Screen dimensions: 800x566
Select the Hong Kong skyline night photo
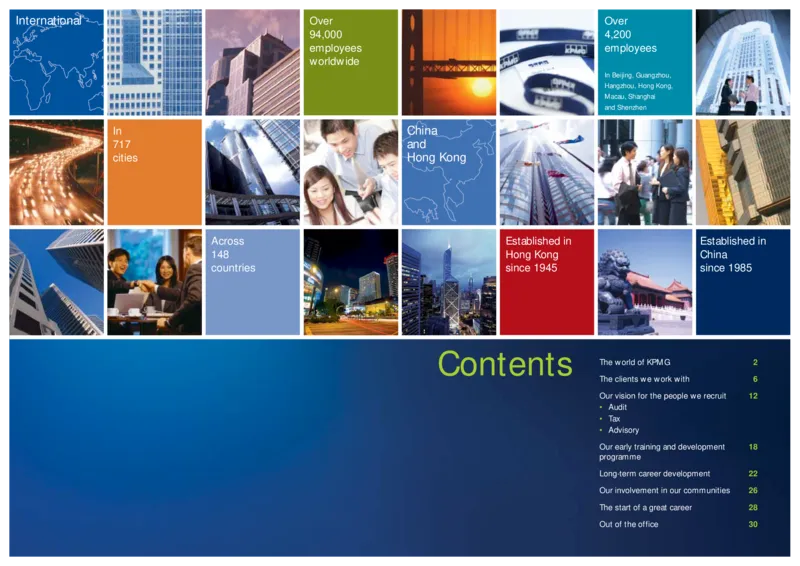click(x=448, y=282)
